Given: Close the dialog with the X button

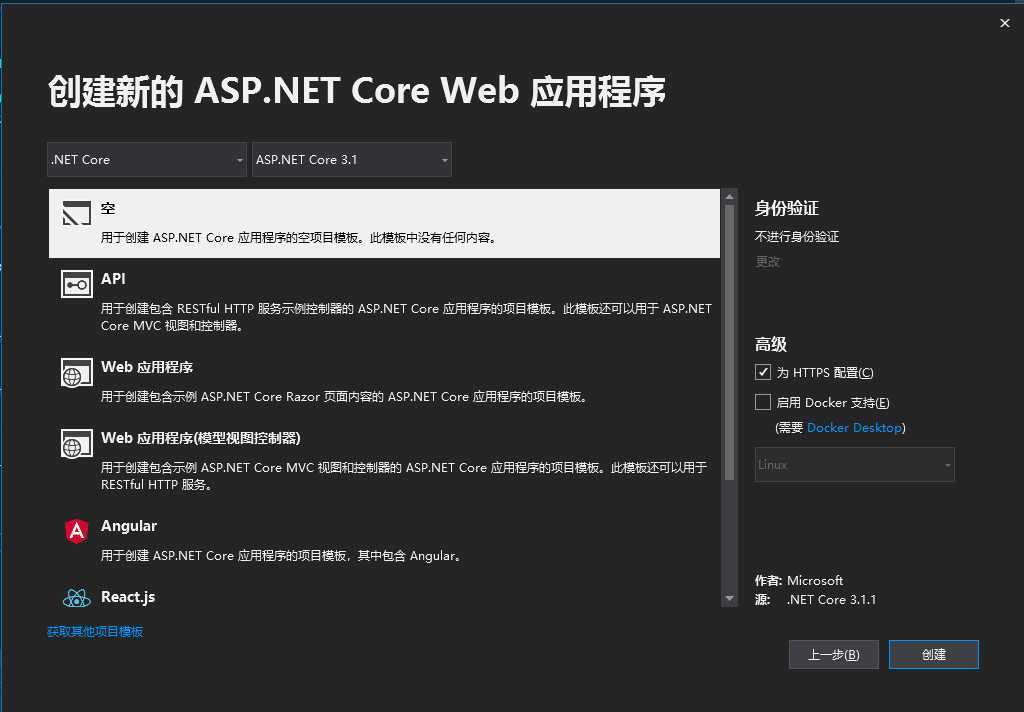Looking at the screenshot, I should 1004,23.
